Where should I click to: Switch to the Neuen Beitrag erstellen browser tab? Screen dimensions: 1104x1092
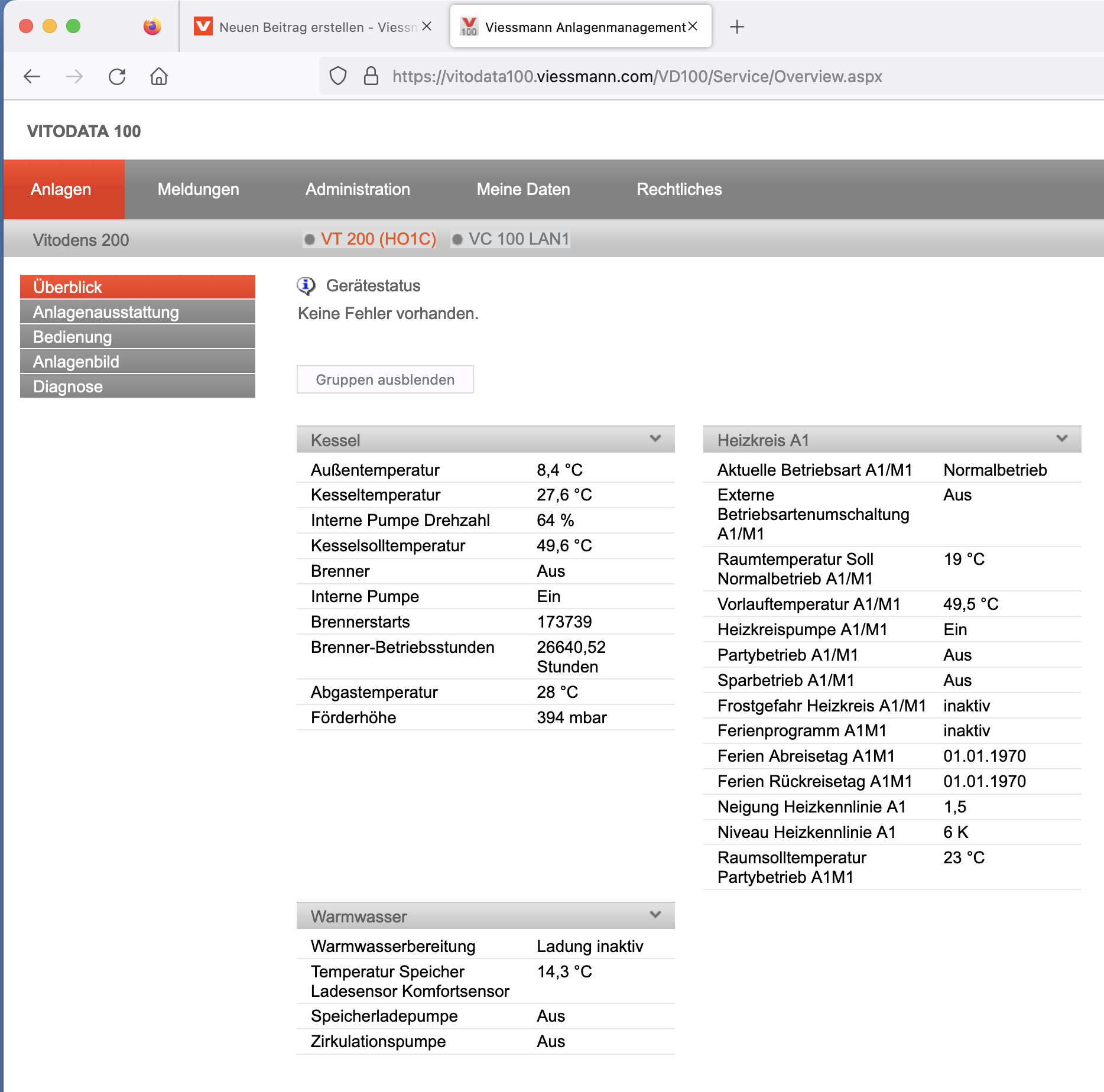coord(313,27)
